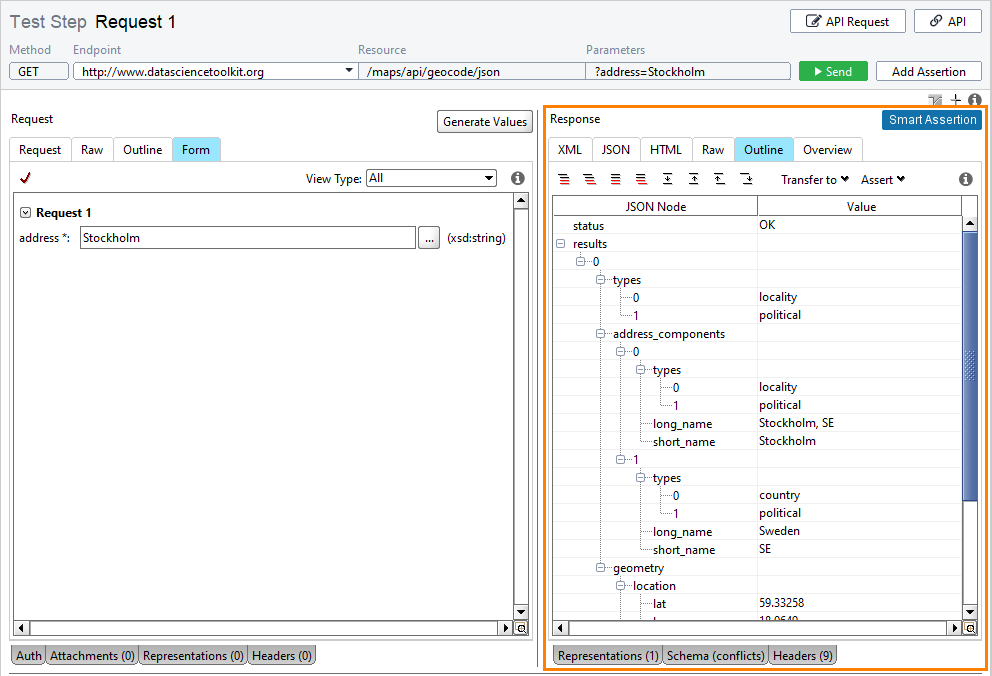The height and width of the screenshot is (676, 992).
Task: Click the red checkmark validate icon
Action: coord(25,178)
